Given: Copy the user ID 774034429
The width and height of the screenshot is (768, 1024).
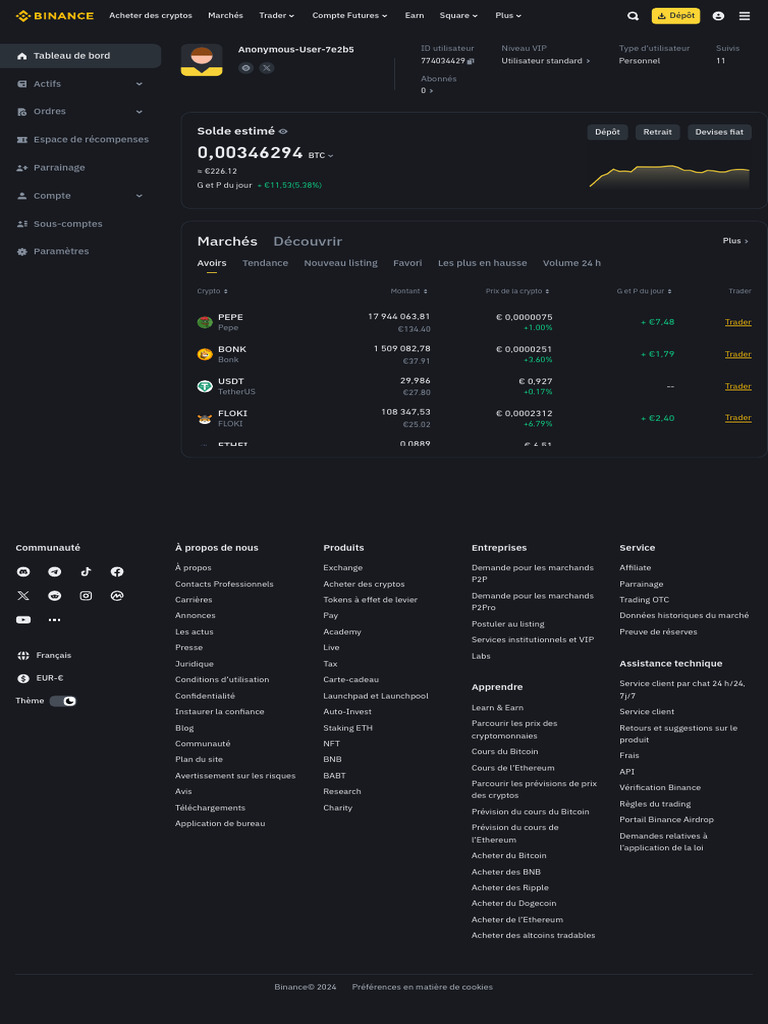Looking at the screenshot, I should tap(471, 61).
